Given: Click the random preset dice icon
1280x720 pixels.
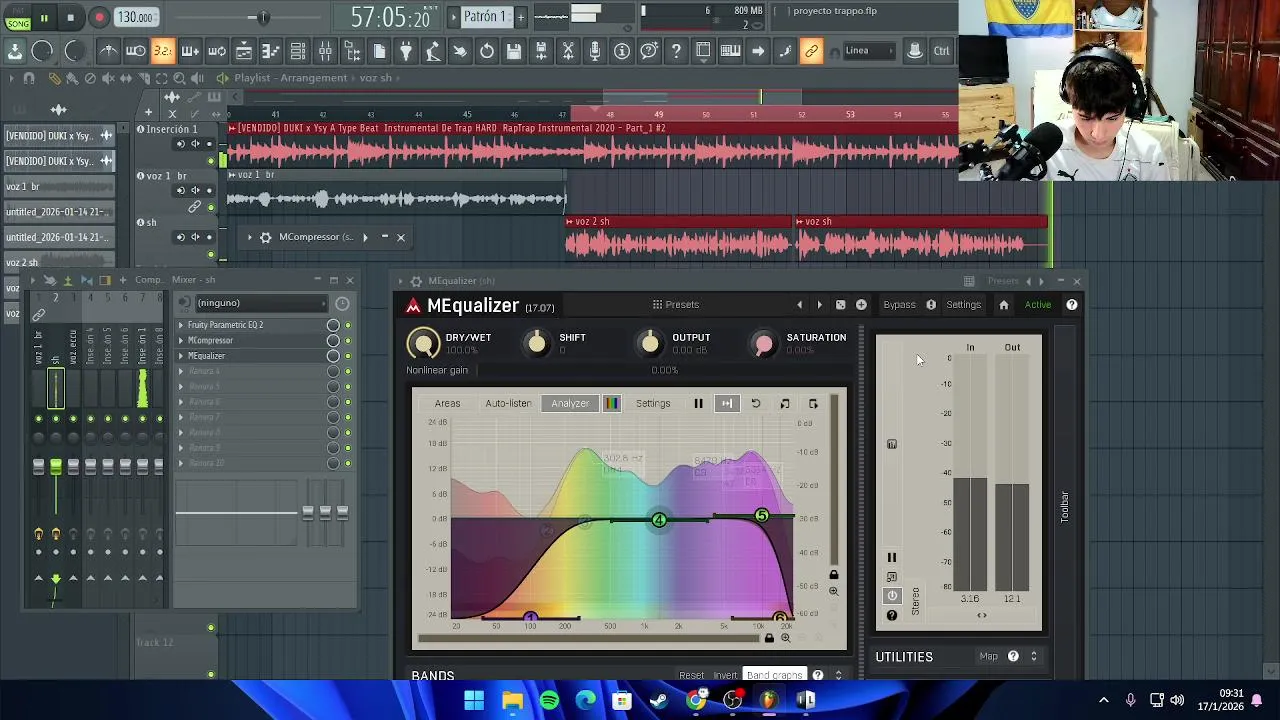Looking at the screenshot, I should pos(840,305).
